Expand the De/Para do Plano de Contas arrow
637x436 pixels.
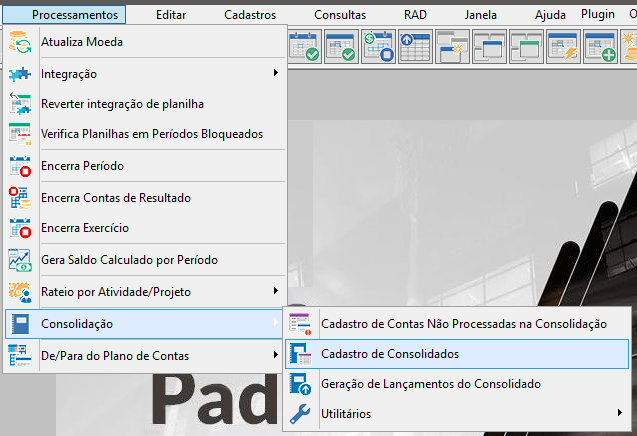point(276,355)
